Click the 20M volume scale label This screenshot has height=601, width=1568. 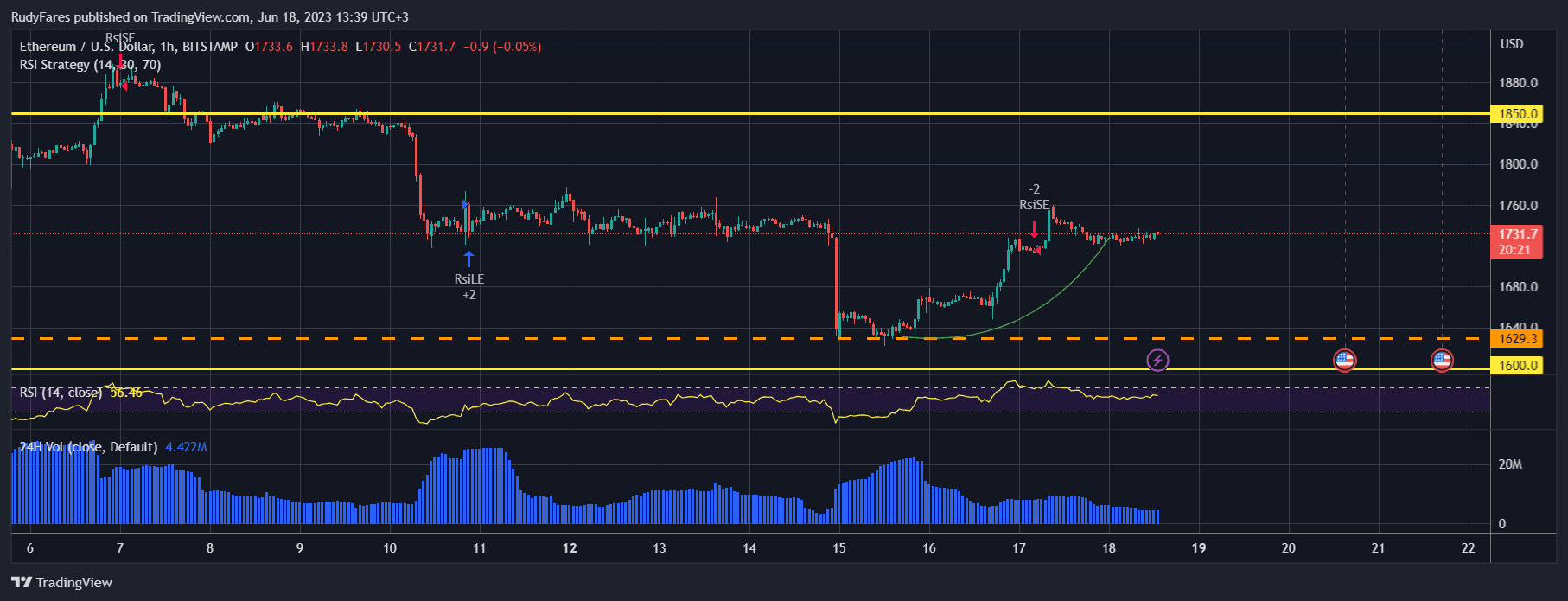(1510, 464)
